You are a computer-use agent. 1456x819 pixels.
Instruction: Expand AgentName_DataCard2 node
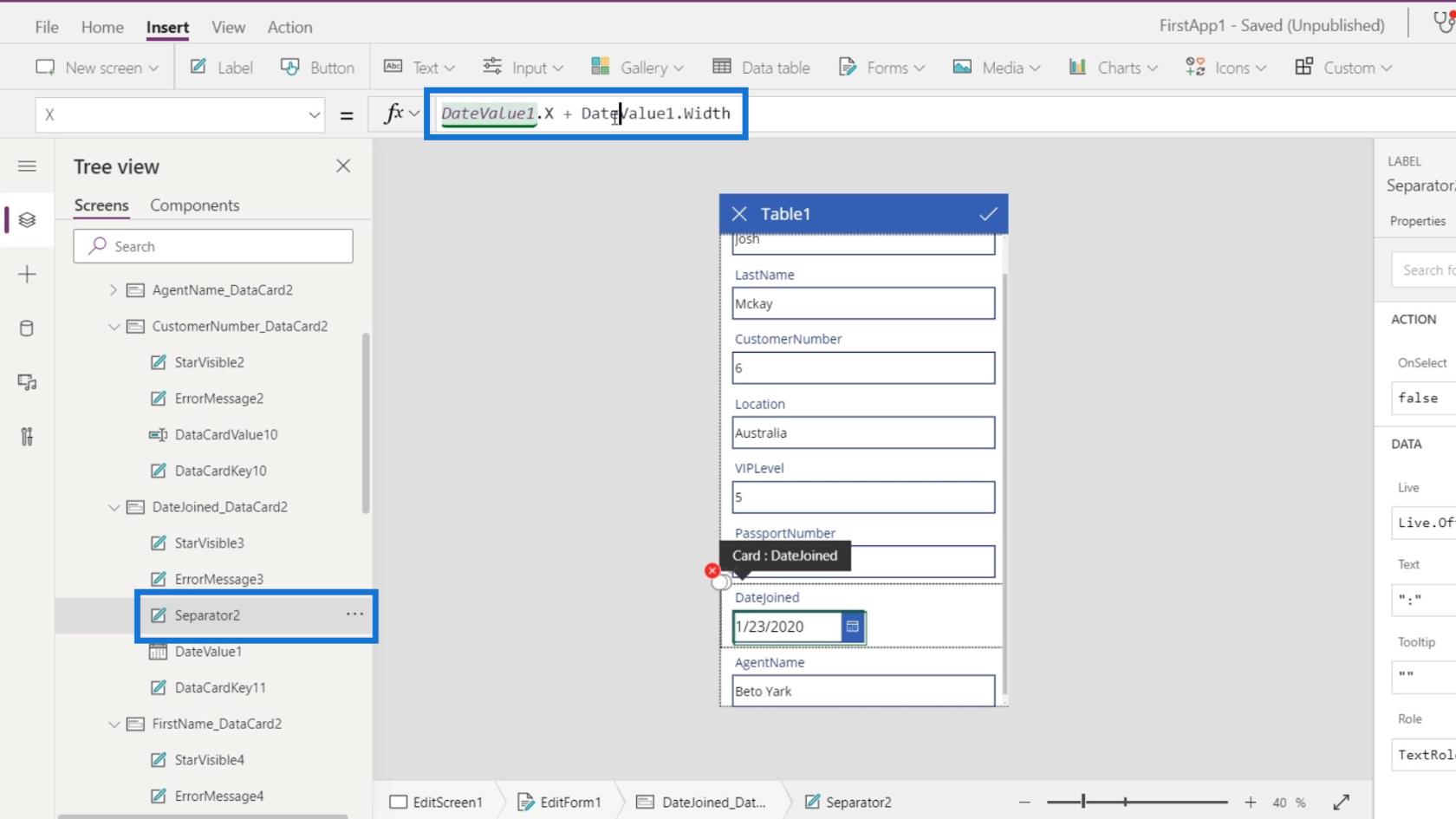pyautogui.click(x=114, y=289)
